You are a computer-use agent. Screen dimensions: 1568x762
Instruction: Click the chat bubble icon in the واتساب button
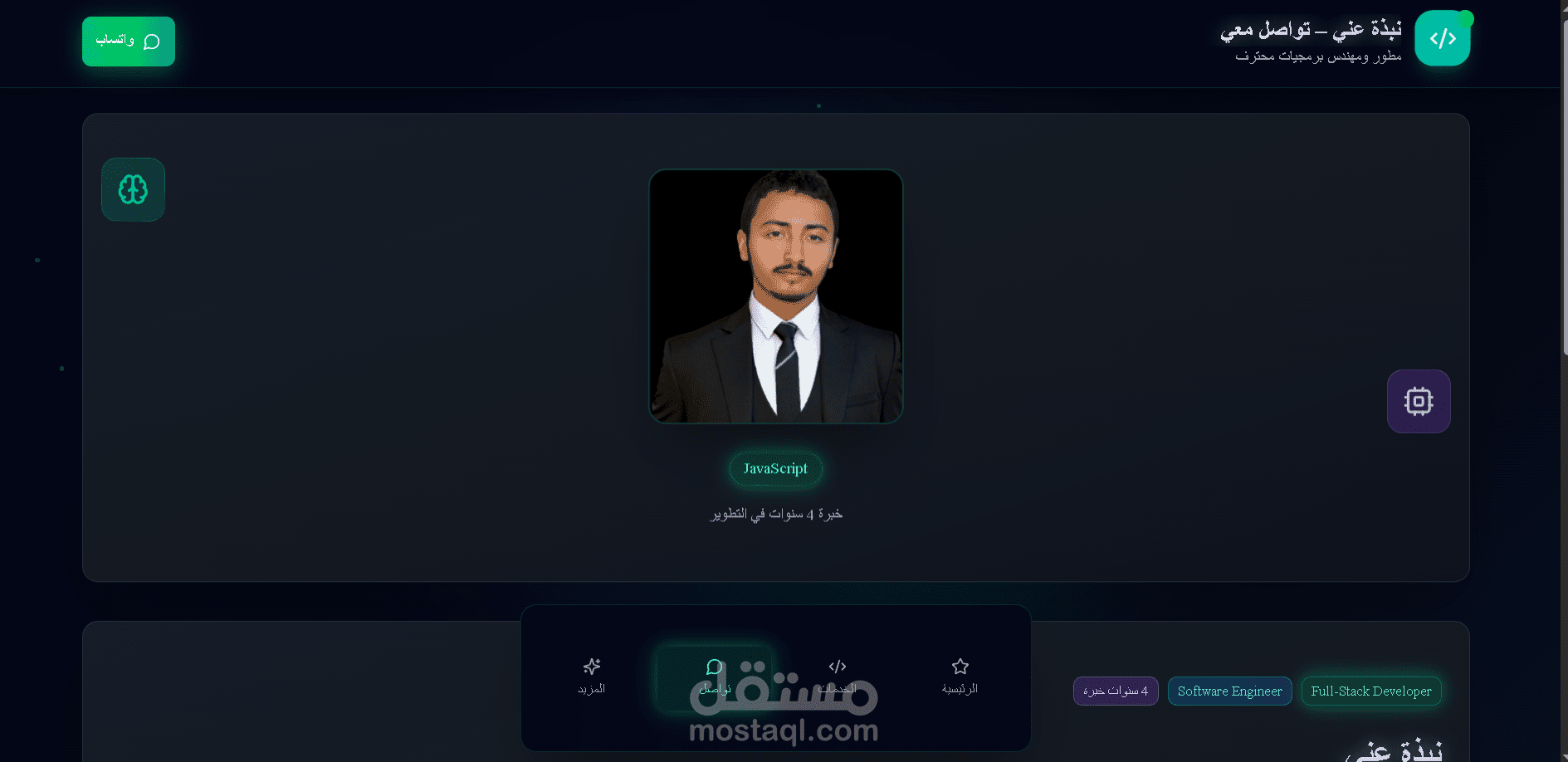pos(152,42)
